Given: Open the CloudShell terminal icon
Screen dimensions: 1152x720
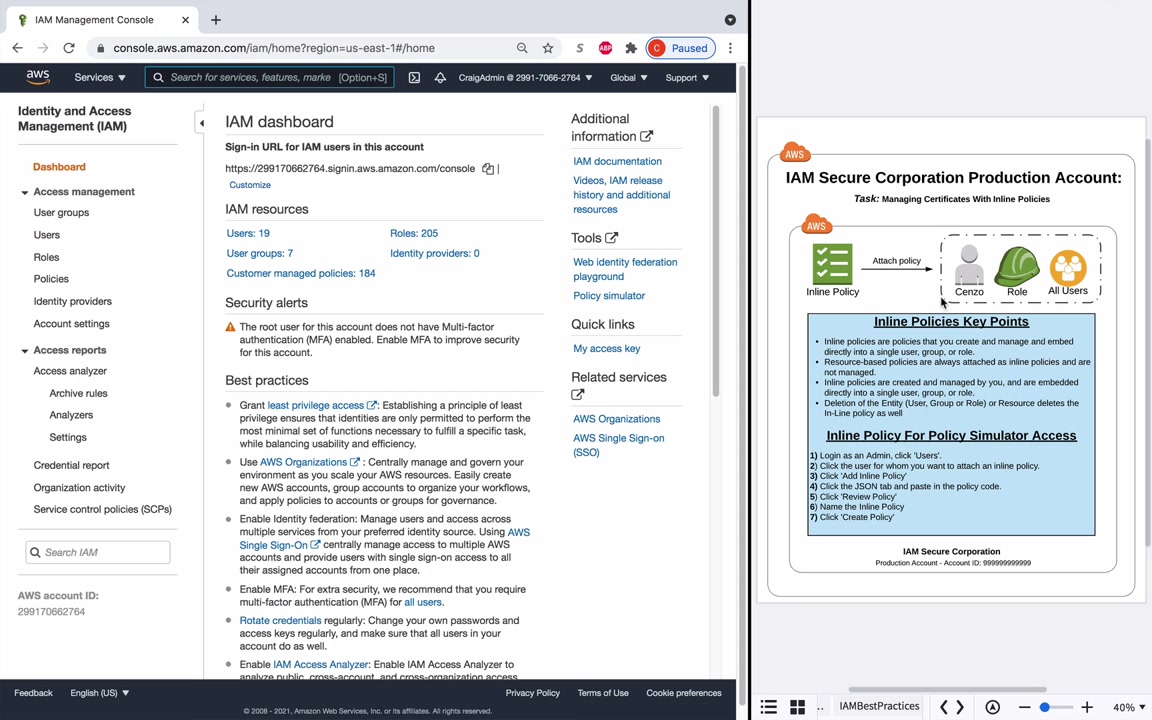Looking at the screenshot, I should coord(414,77).
